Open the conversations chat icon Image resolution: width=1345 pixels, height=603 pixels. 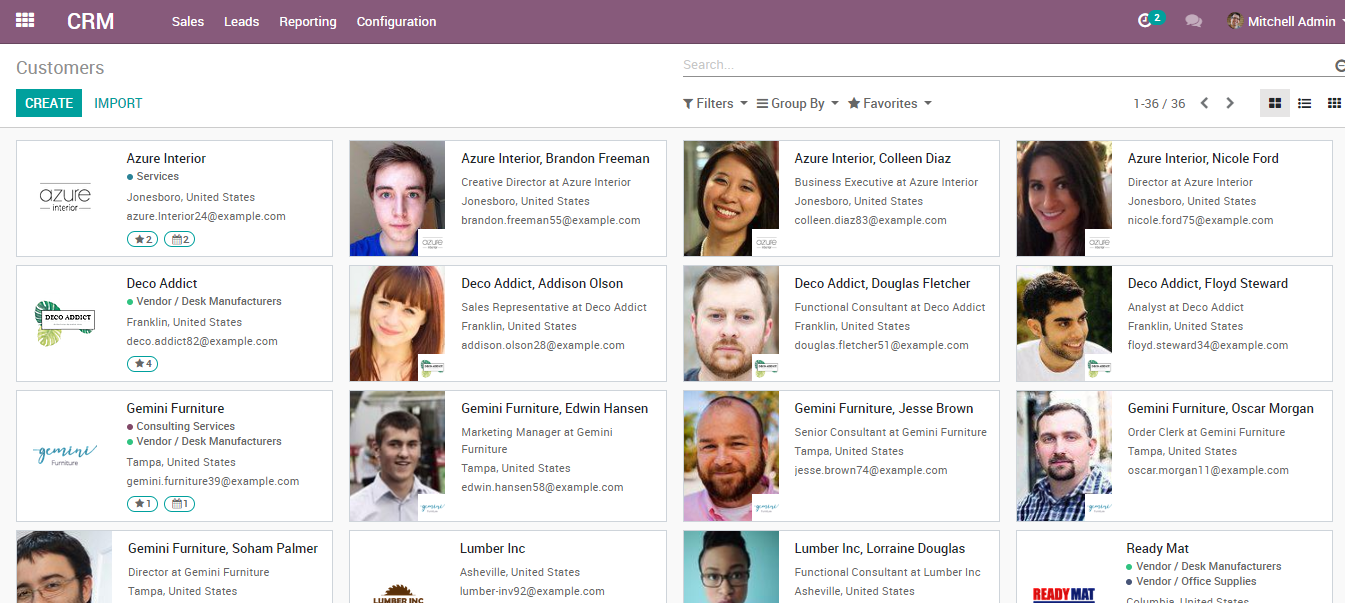coord(1193,21)
